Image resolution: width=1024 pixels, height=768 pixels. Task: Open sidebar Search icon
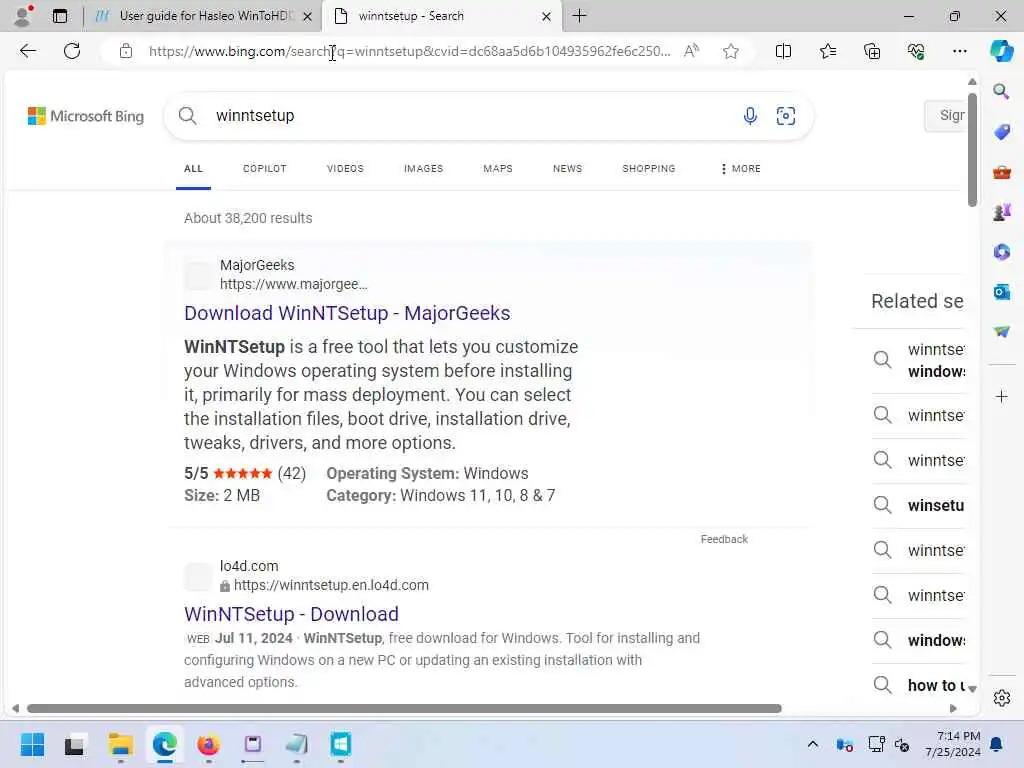click(x=1001, y=91)
